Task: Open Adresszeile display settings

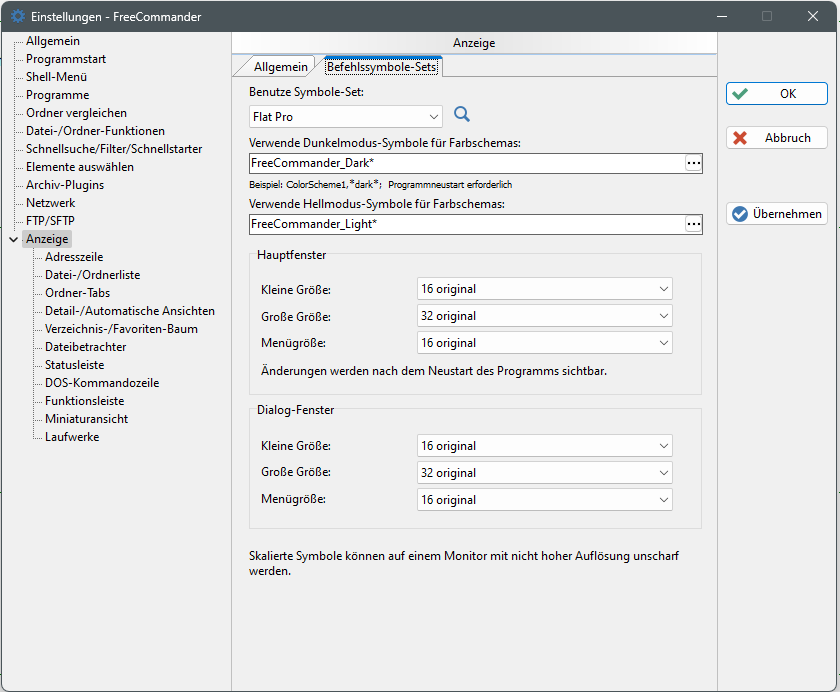Action: coord(74,257)
